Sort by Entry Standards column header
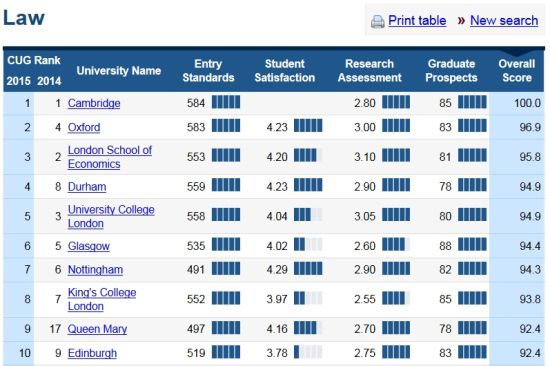The image size is (550, 366). [208, 71]
